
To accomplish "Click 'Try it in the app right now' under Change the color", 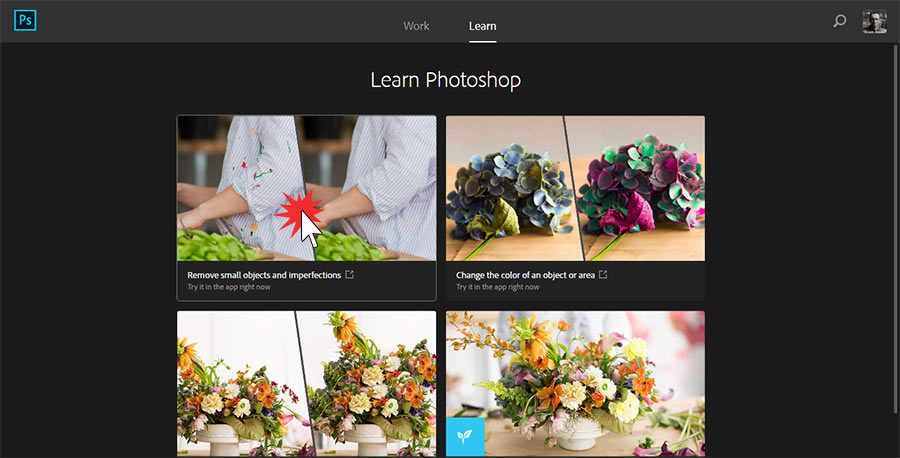I will [x=498, y=287].
